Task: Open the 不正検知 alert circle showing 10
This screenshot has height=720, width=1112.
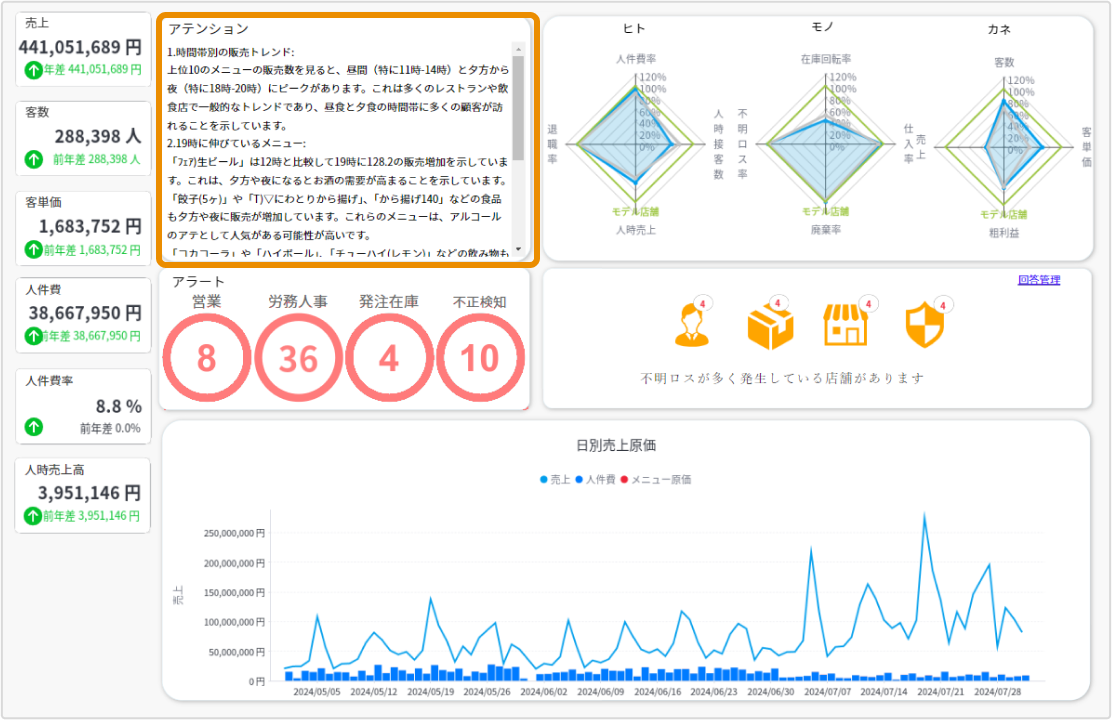Action: (481, 358)
